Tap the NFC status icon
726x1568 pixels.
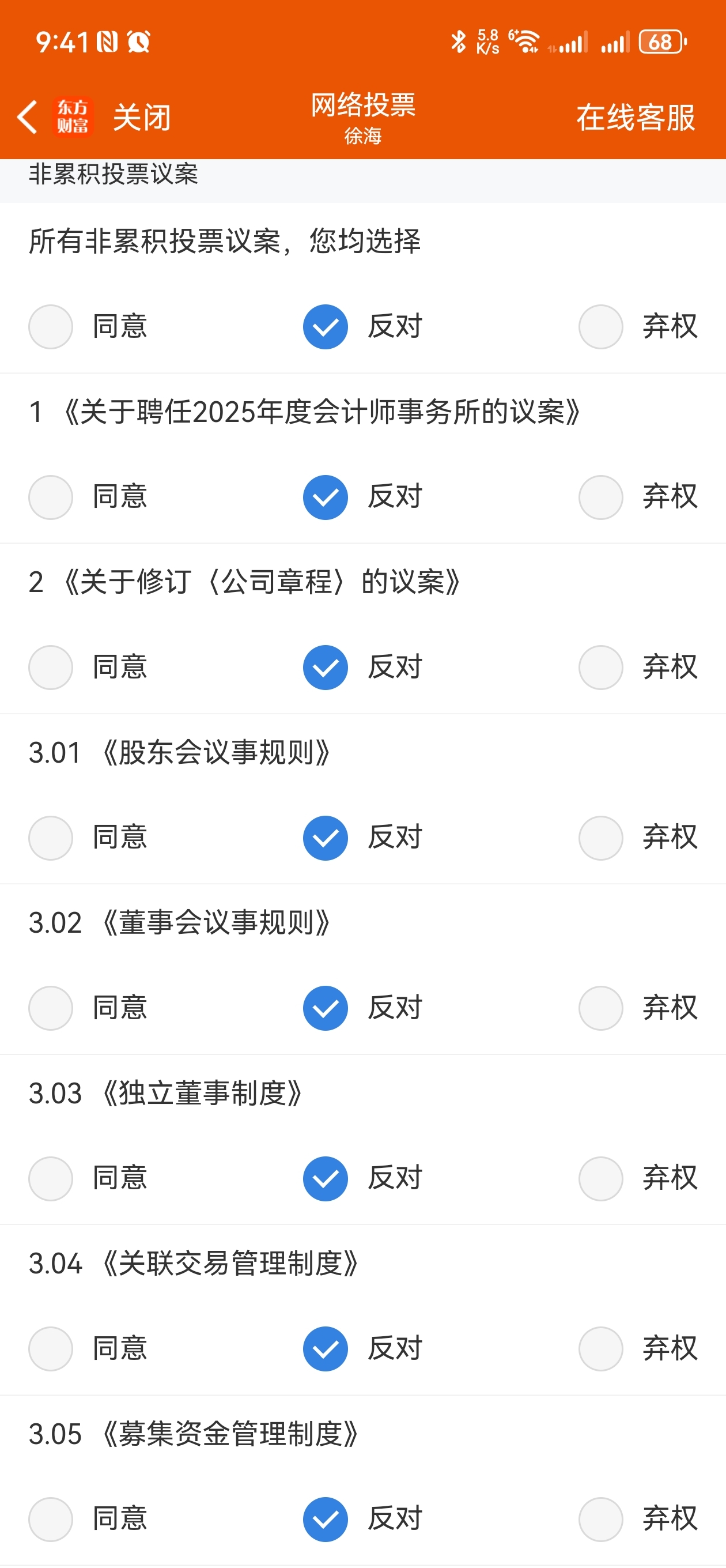[107, 42]
